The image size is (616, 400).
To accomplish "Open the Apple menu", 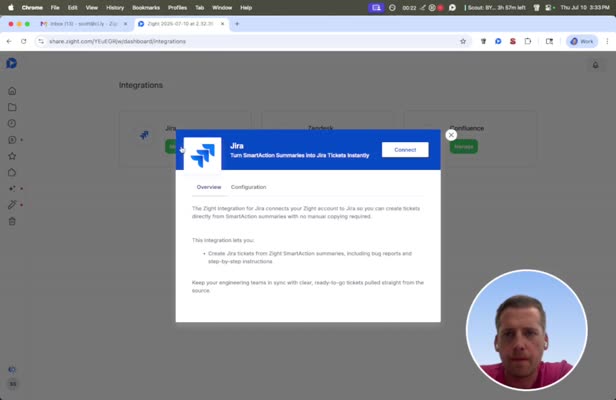I will click(x=11, y=7).
